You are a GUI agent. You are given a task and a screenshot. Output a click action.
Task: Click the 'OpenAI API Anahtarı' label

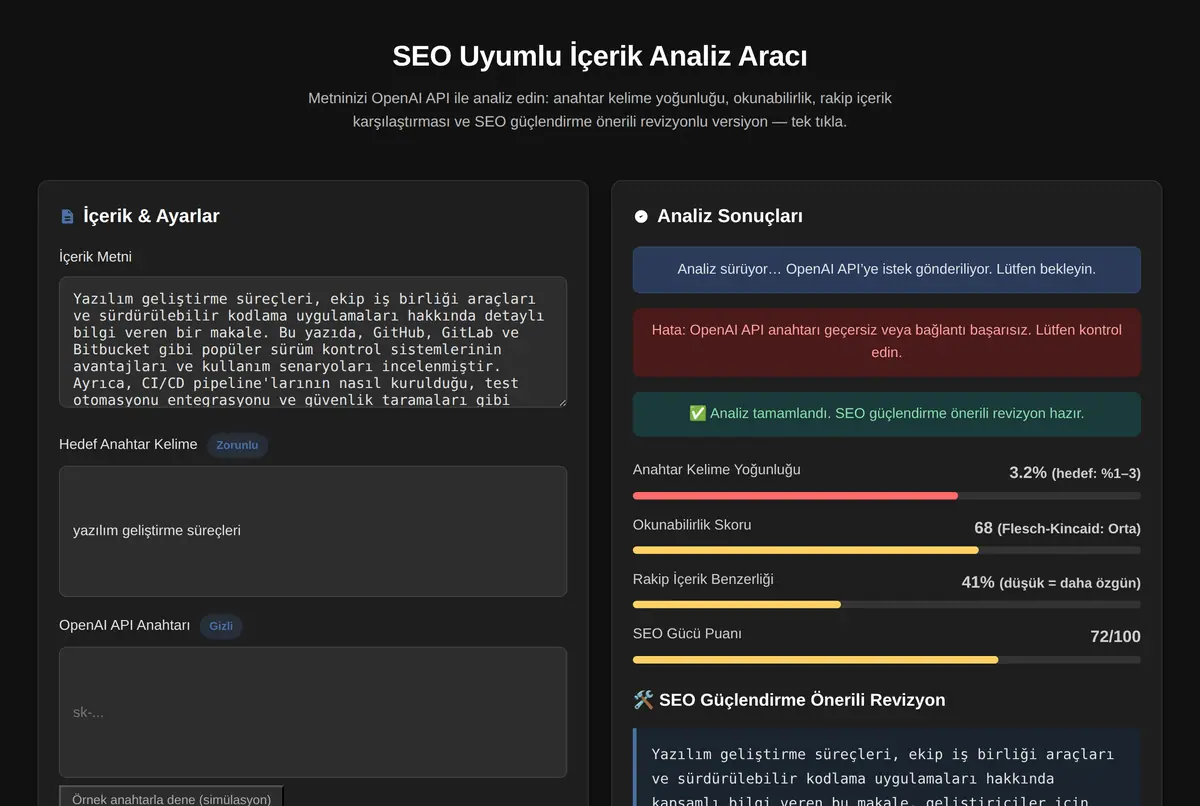click(125, 625)
